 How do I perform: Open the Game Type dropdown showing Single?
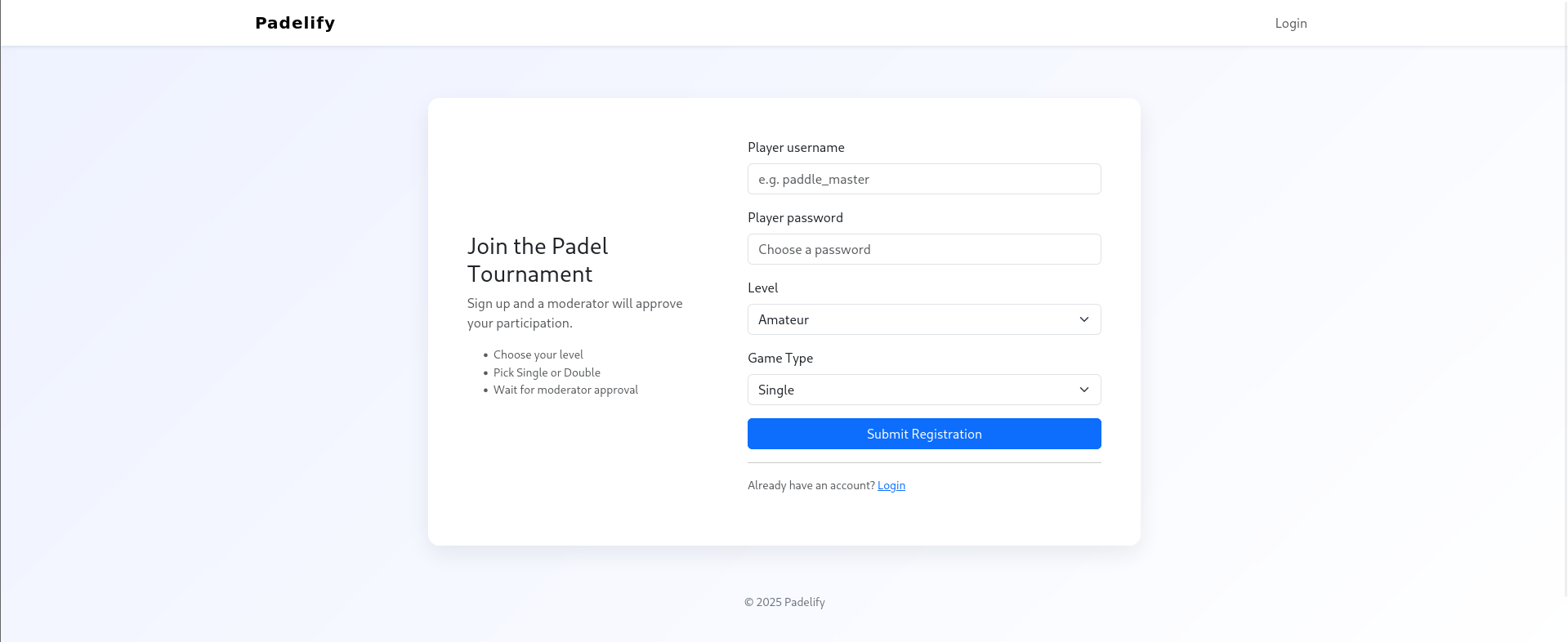(x=924, y=390)
